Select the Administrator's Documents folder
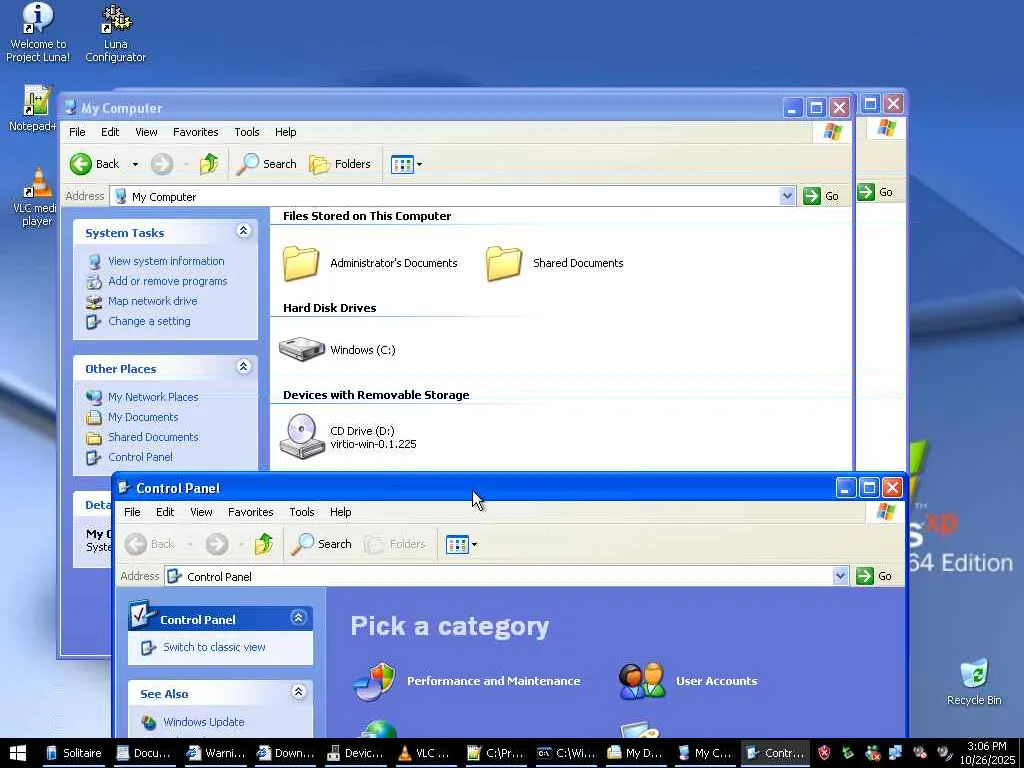Image resolution: width=1024 pixels, height=768 pixels. tap(370, 263)
